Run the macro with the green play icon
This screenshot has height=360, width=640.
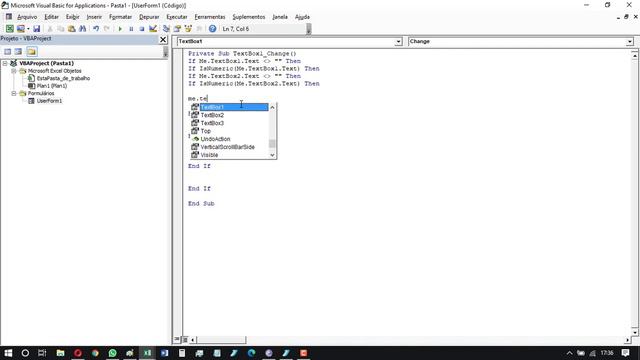coord(120,29)
